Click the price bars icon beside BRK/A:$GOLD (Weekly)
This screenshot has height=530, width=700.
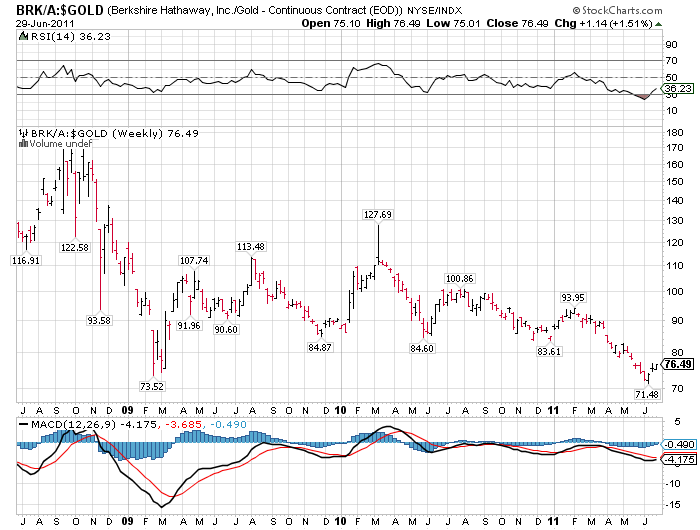24,133
